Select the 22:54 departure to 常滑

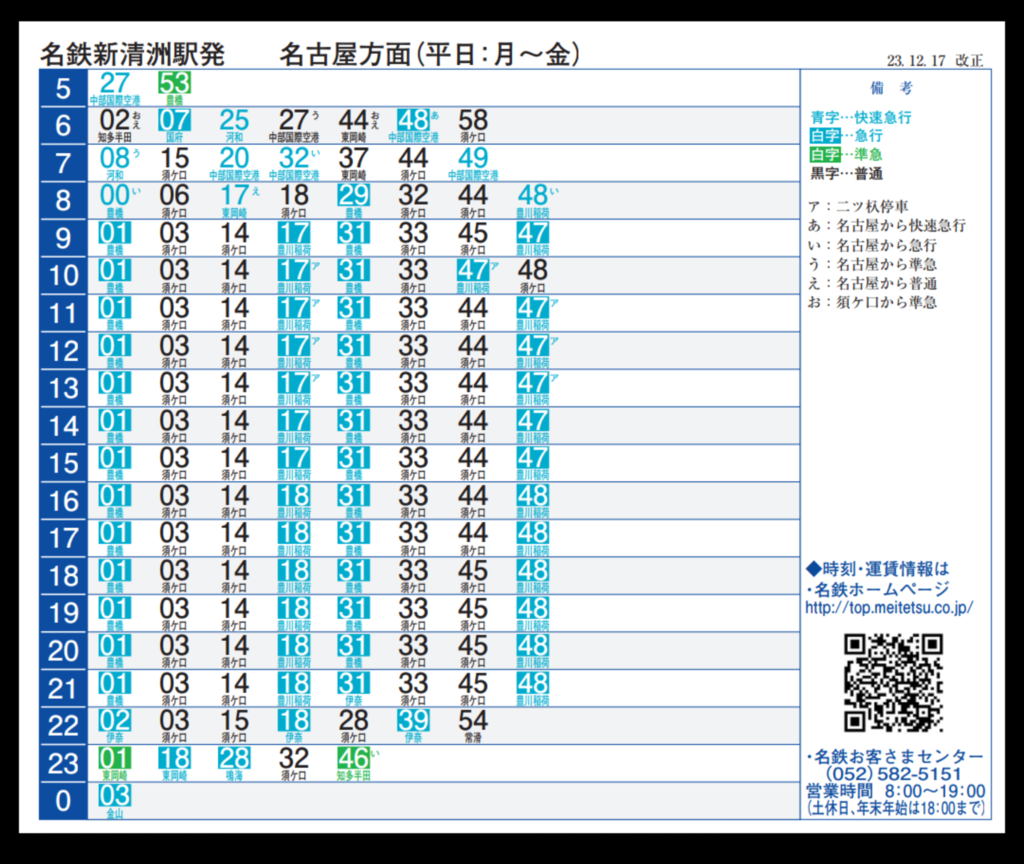(x=473, y=726)
